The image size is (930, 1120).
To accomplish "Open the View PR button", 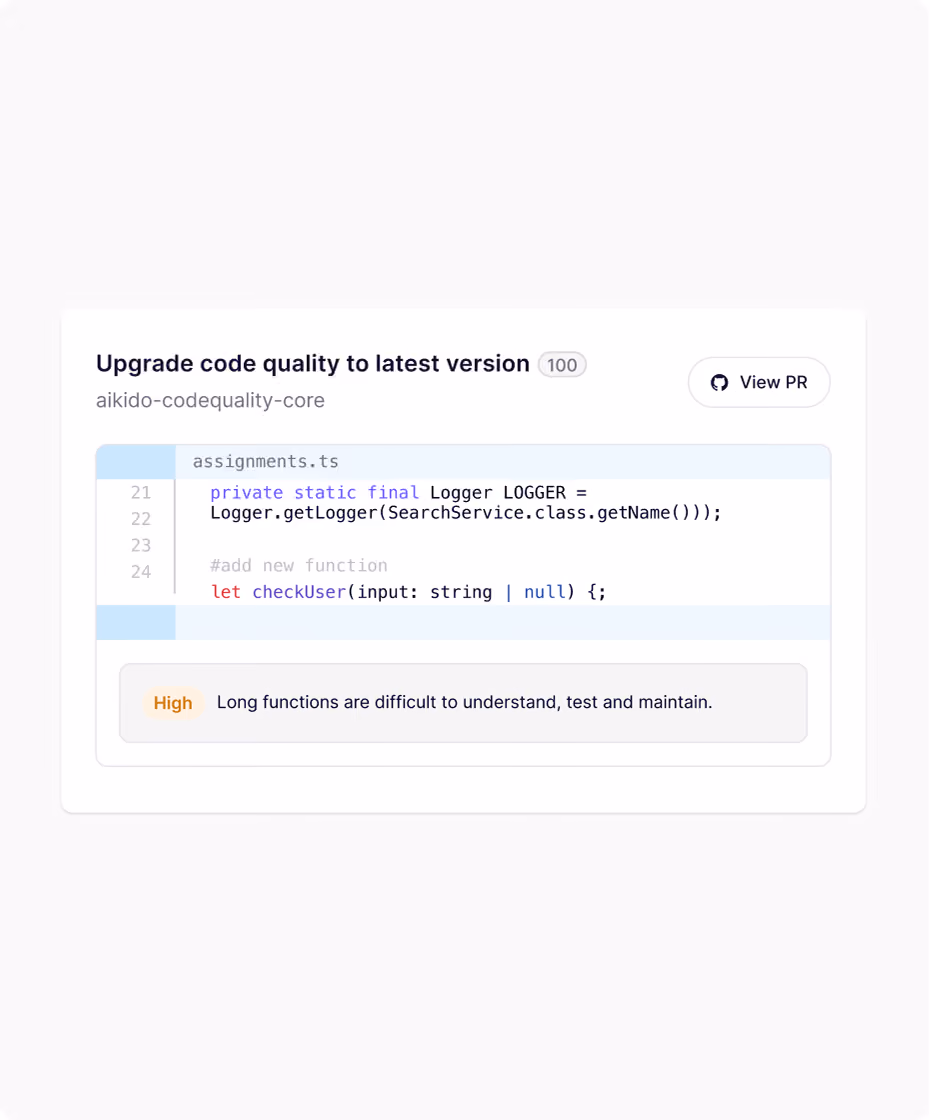I will 759,382.
